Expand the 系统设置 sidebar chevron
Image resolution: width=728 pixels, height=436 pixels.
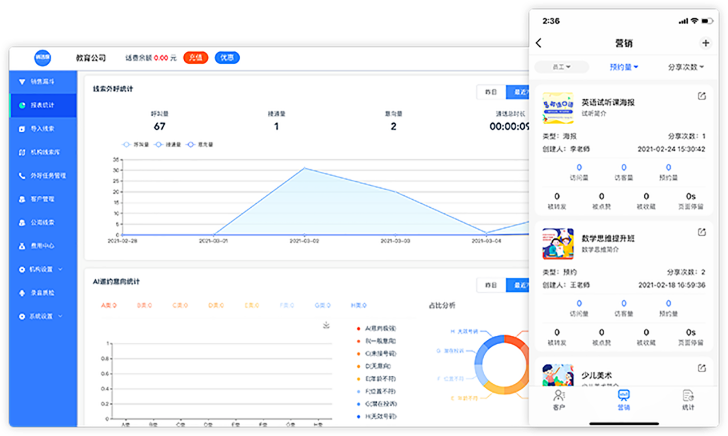[60, 316]
